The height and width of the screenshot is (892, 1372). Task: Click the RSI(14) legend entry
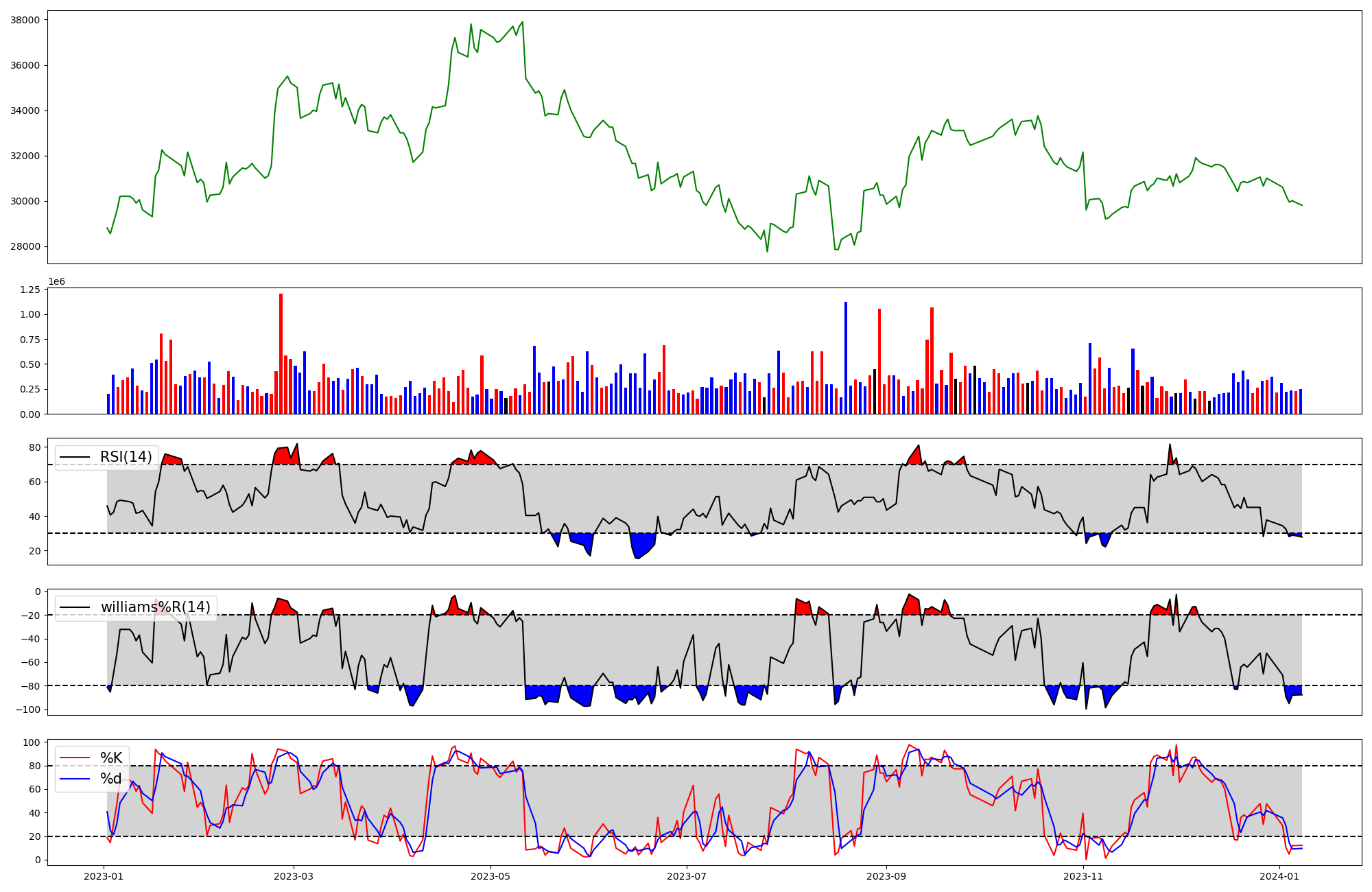coord(126,457)
